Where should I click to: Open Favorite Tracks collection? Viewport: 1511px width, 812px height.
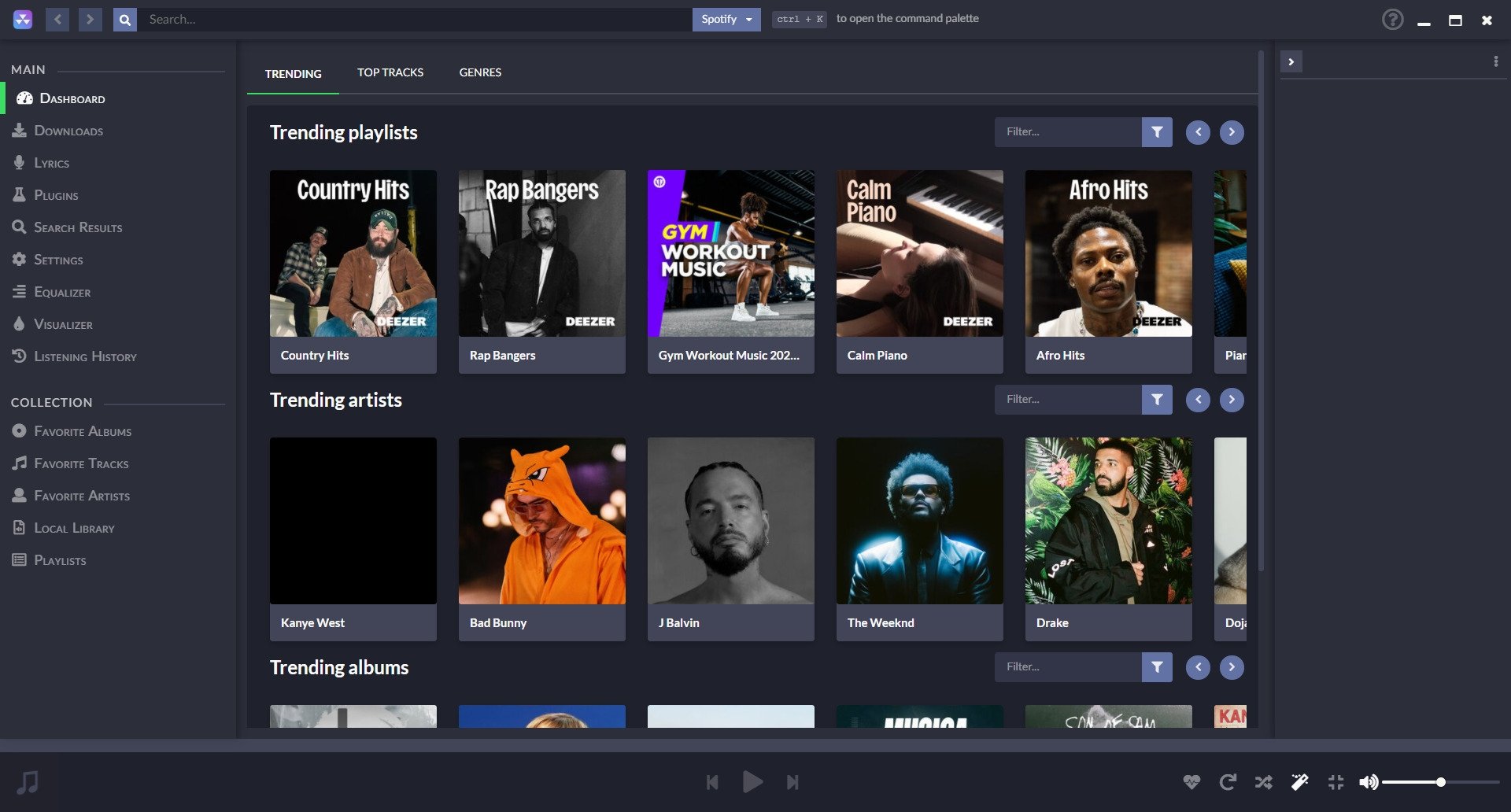pos(118,463)
